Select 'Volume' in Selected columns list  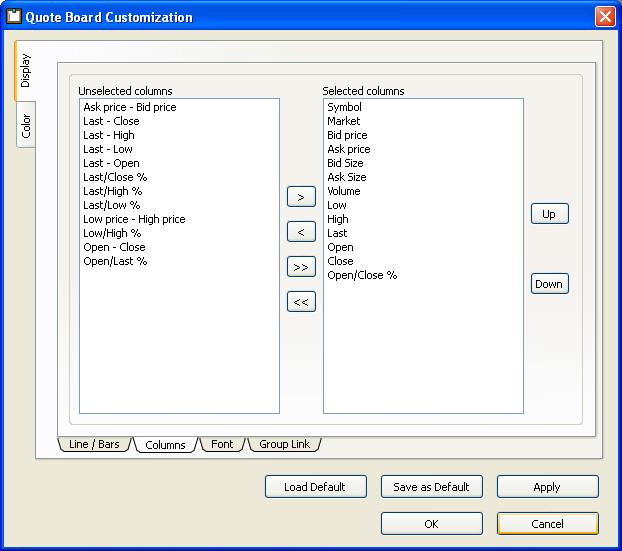344,191
